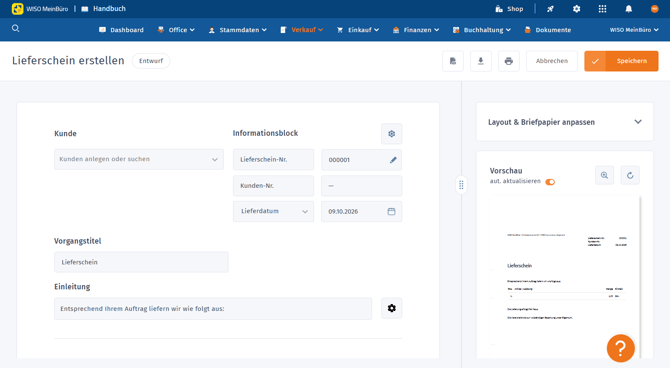Click the panel divider drag handle

[461, 185]
